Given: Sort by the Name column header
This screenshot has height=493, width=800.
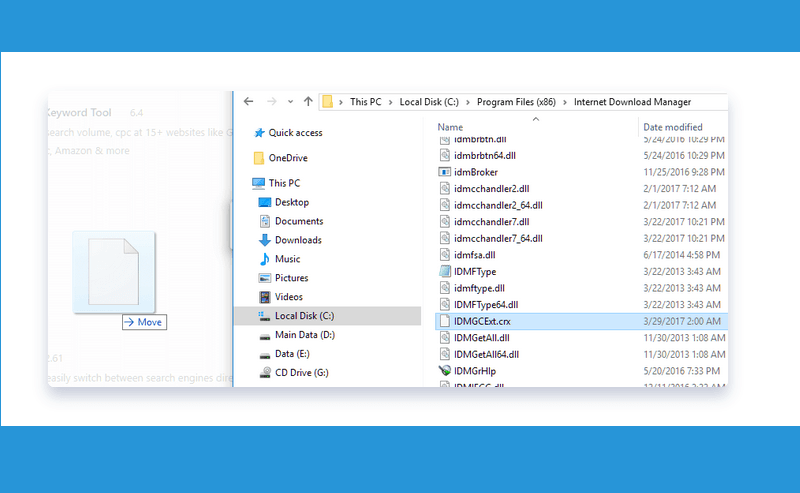Looking at the screenshot, I should coord(450,127).
